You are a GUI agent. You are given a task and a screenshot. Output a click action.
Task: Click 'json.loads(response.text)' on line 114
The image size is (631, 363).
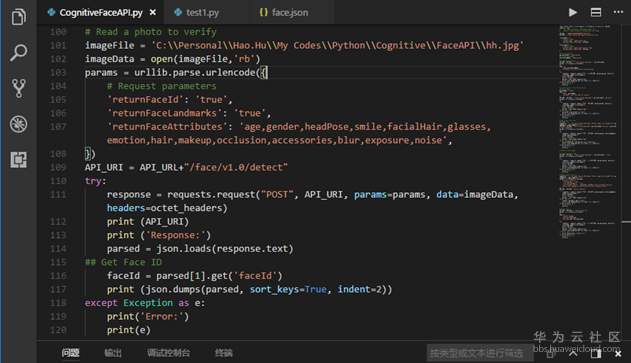pos(225,248)
